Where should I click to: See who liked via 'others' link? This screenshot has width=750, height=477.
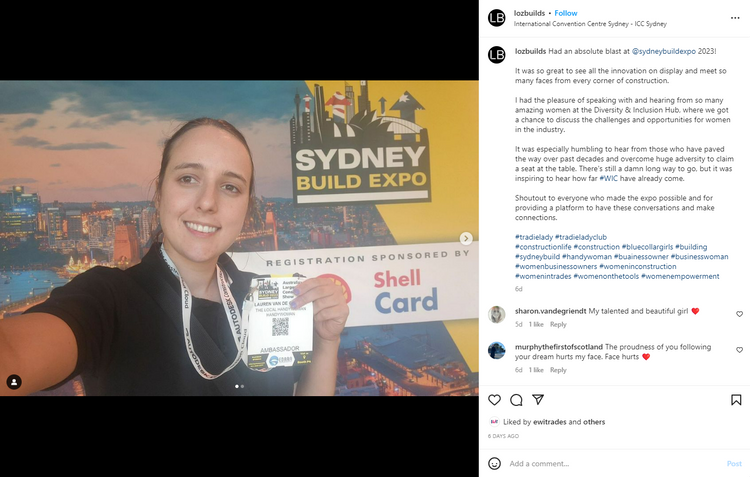[594, 422]
